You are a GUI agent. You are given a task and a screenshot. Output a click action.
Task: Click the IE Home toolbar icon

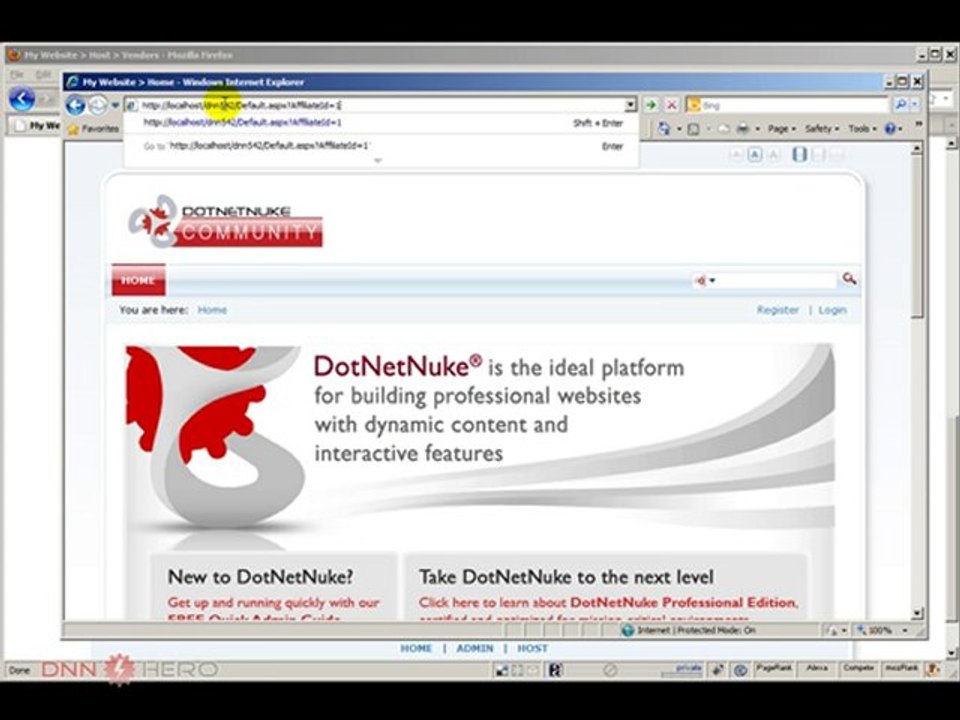coord(664,129)
